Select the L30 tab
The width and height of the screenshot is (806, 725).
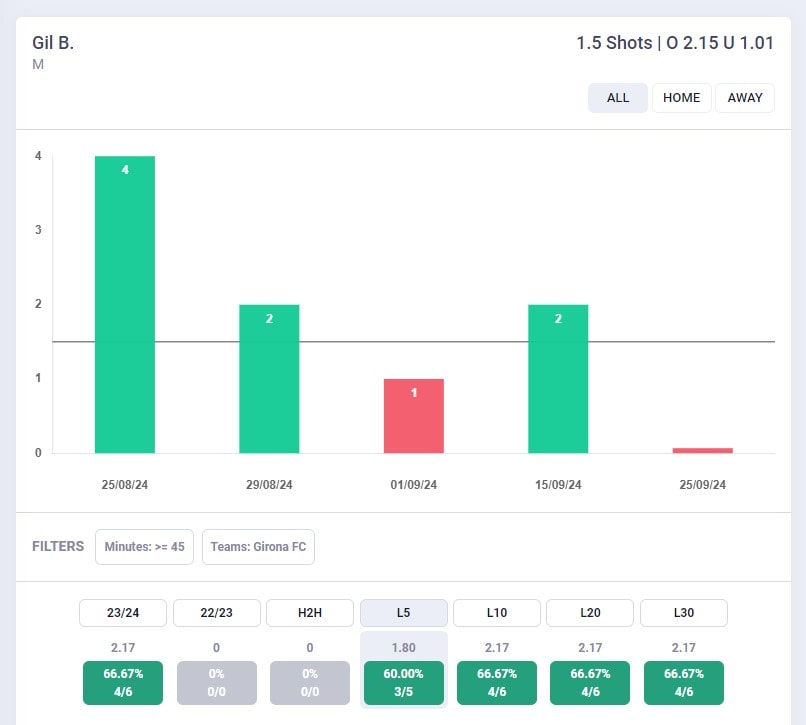(684, 612)
